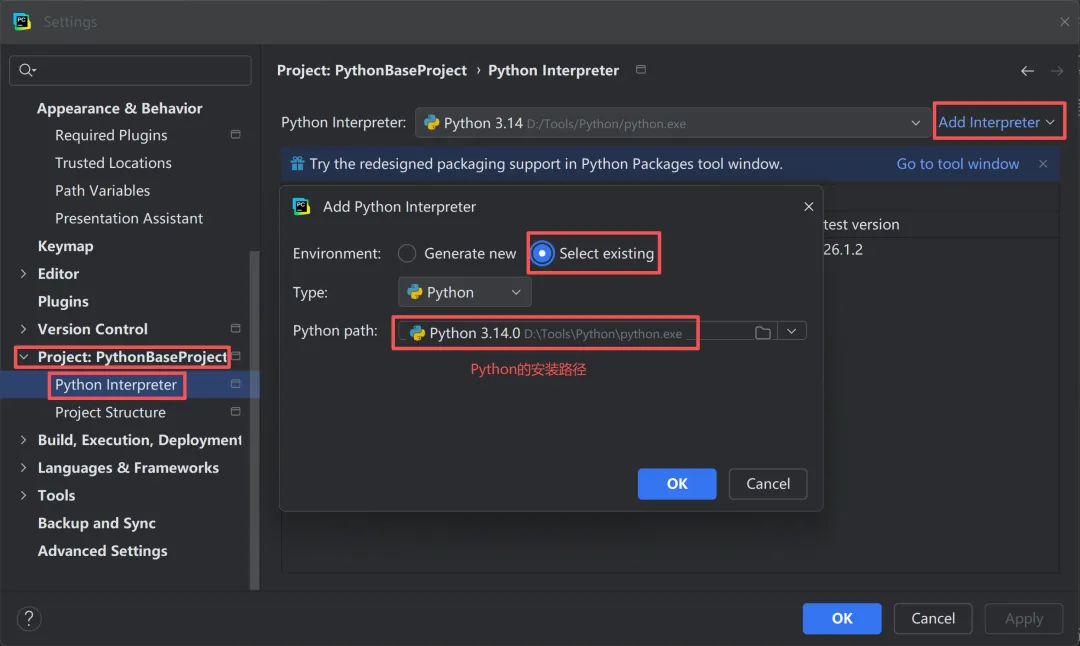Click the main Settings Cancel button

[x=933, y=618]
